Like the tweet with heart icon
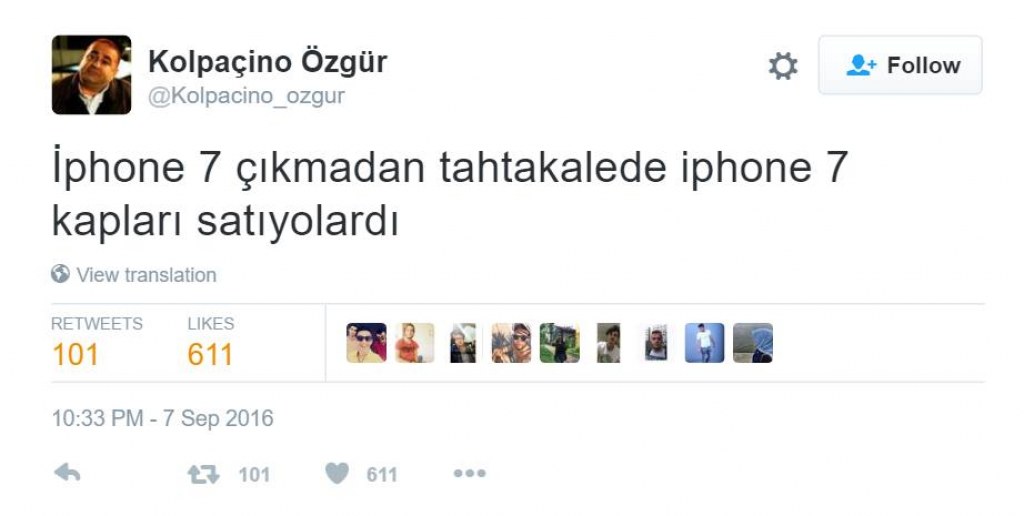 (x=337, y=474)
